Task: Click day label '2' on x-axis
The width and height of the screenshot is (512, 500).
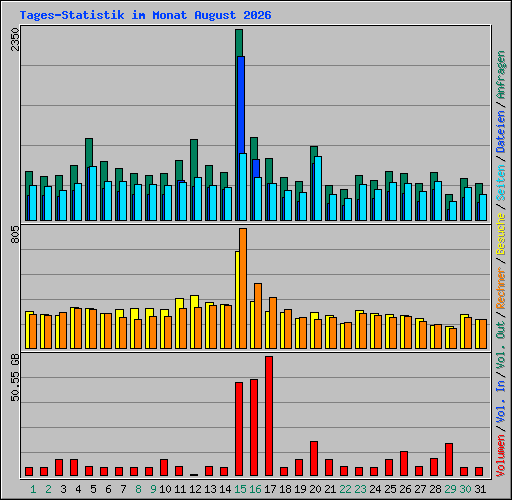Action: pyautogui.click(x=48, y=489)
